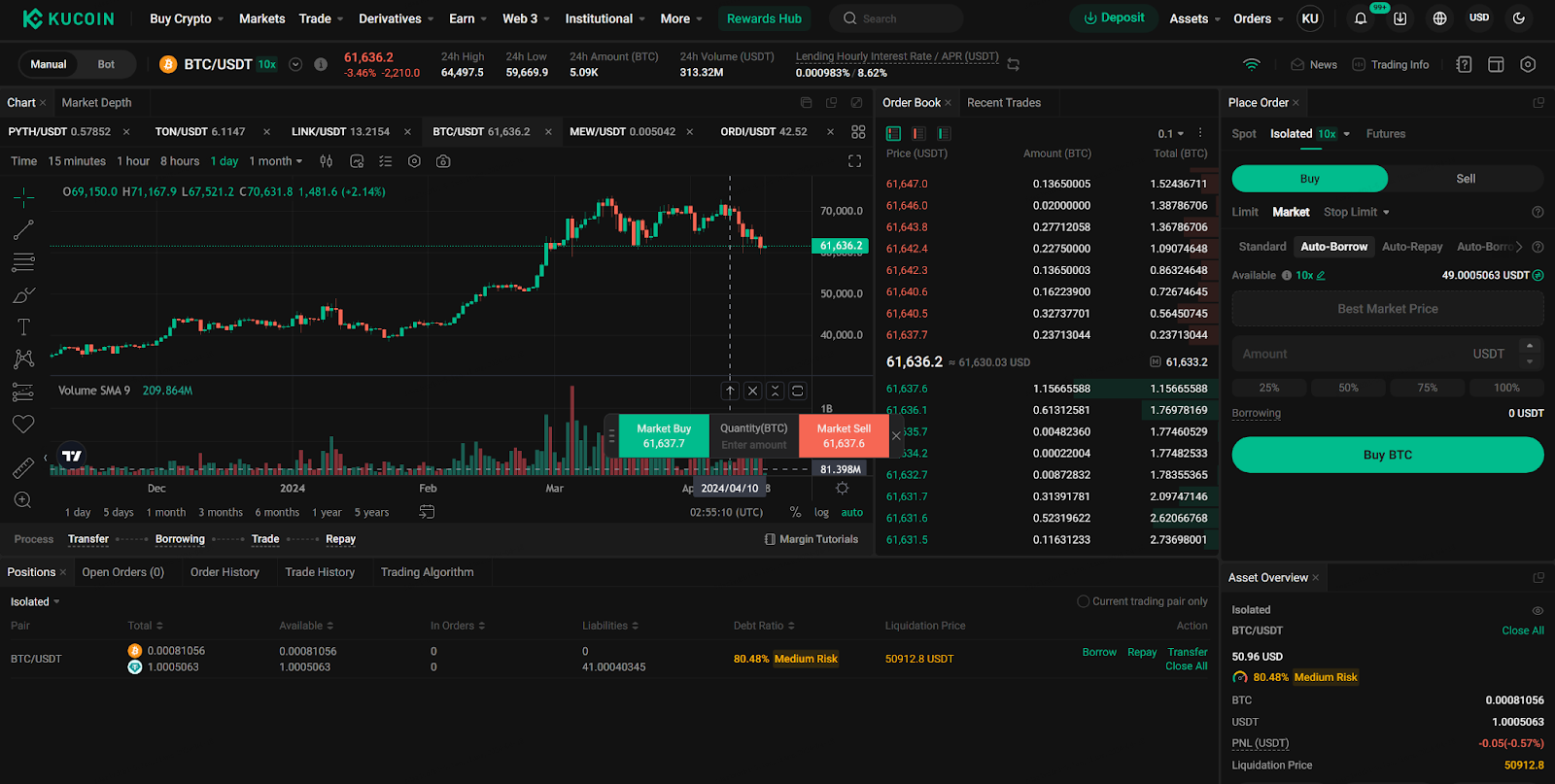
Task: Select the ruler measure tool
Action: pos(23,468)
